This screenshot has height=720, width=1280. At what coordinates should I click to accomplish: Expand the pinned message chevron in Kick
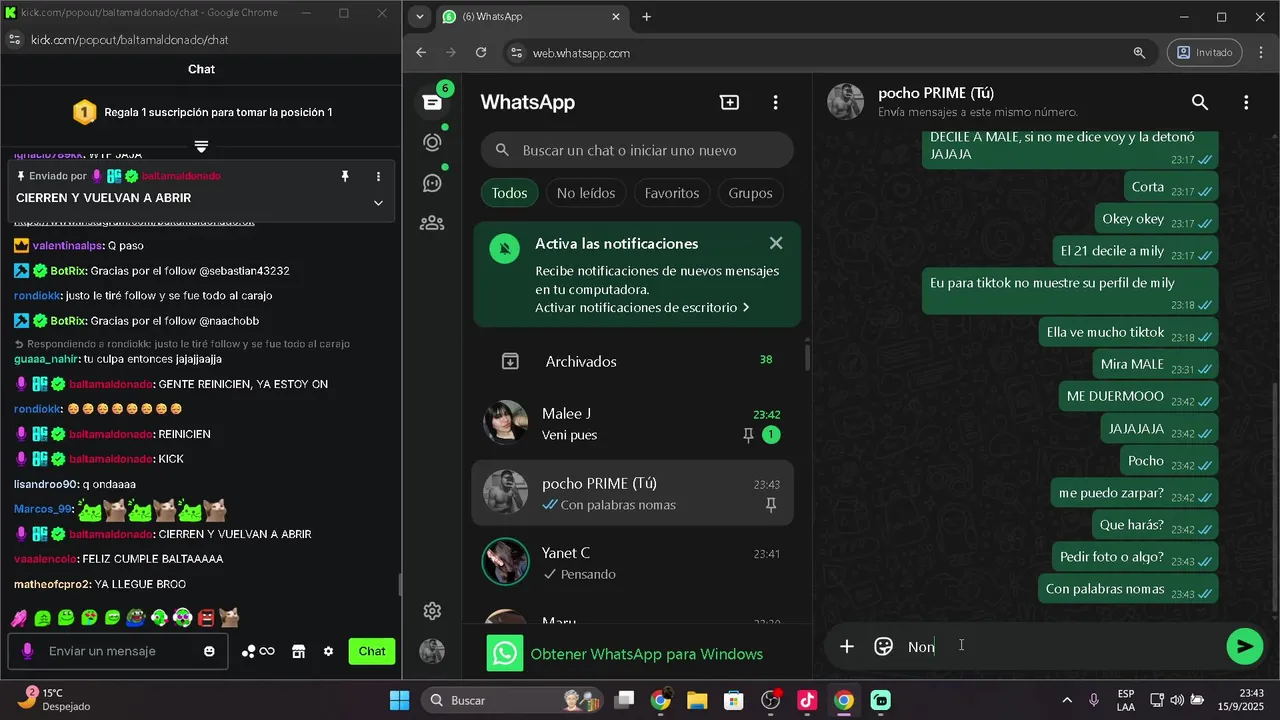click(x=378, y=202)
